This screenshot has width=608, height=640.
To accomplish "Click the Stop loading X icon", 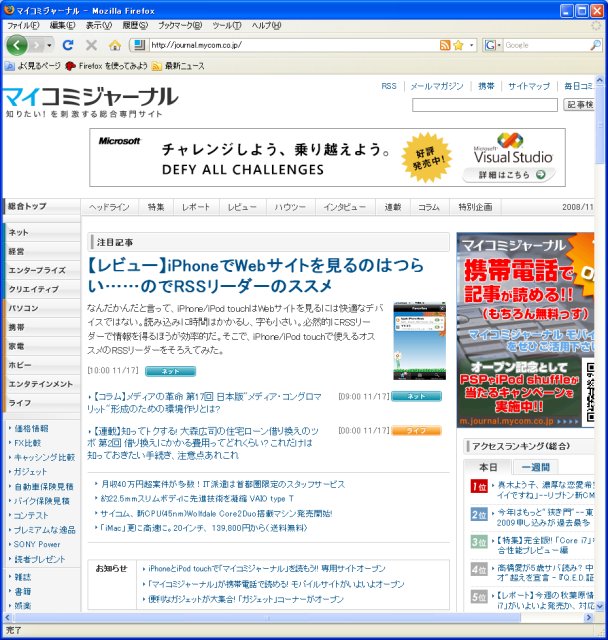I will point(91,45).
